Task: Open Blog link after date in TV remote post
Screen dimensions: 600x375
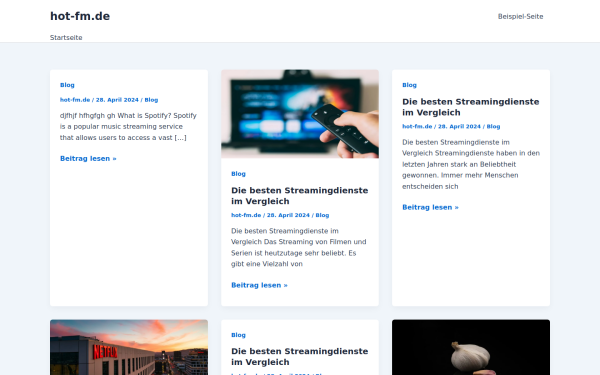Action: tap(322, 215)
